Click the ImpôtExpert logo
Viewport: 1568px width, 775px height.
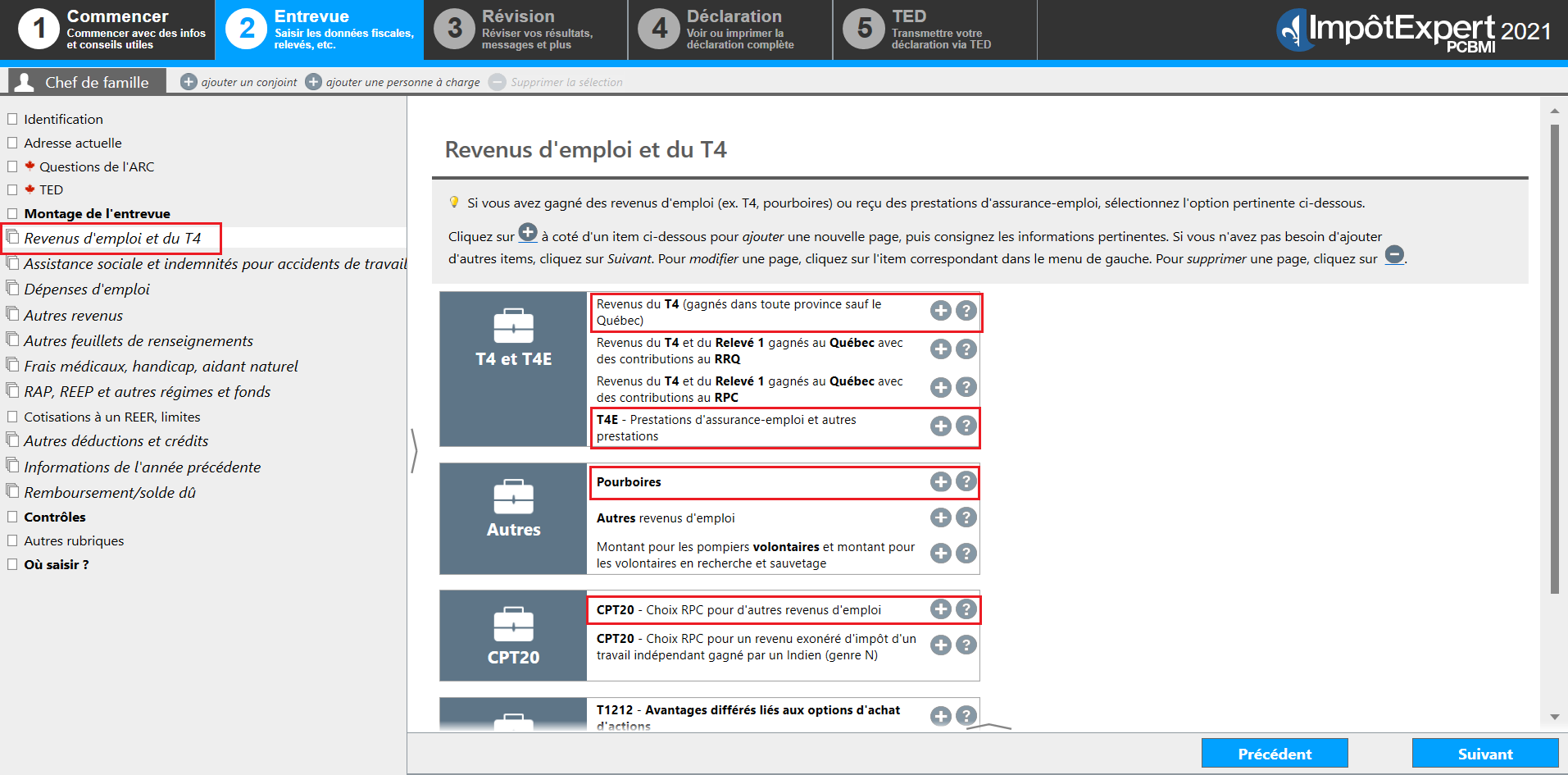click(x=1413, y=30)
